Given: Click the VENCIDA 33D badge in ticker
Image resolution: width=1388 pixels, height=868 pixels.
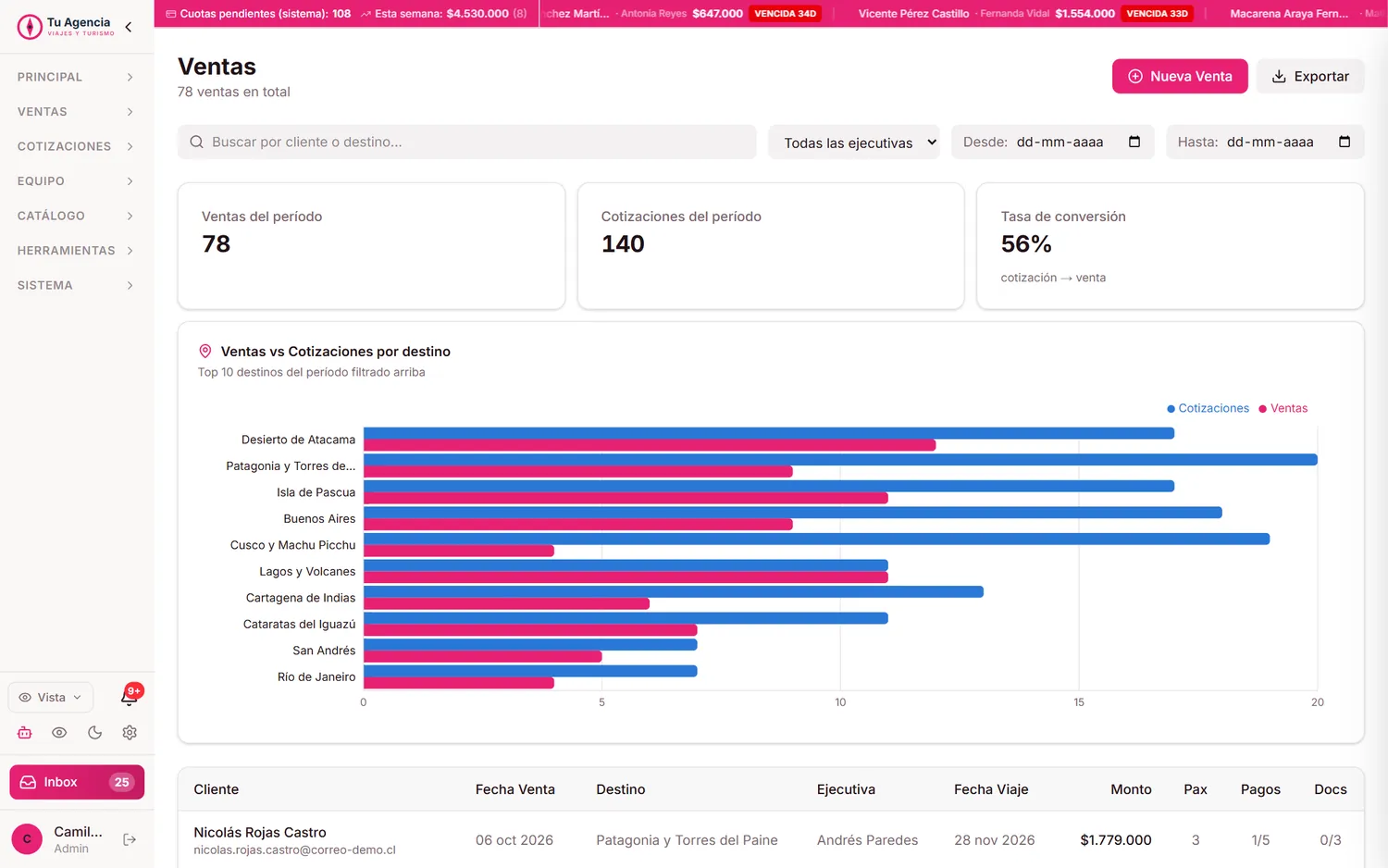Looking at the screenshot, I should pos(1157,14).
